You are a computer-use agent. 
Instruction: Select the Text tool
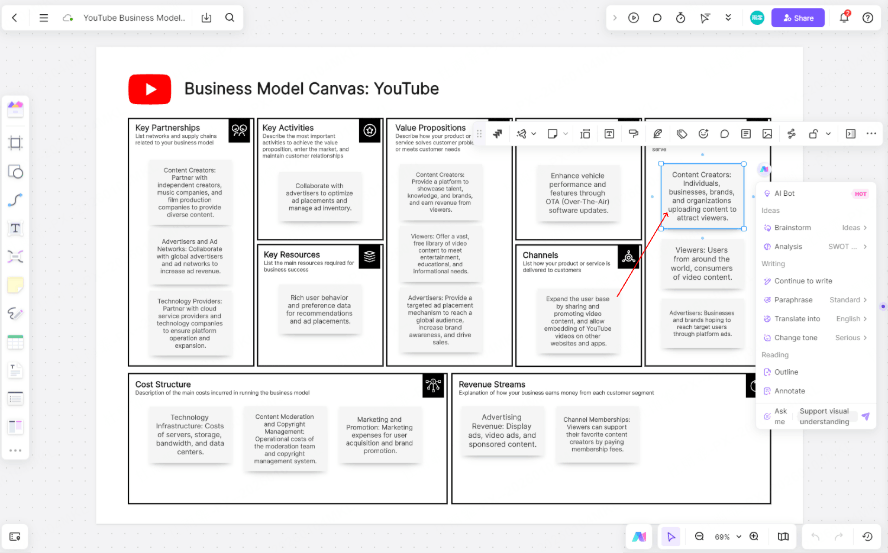point(15,228)
